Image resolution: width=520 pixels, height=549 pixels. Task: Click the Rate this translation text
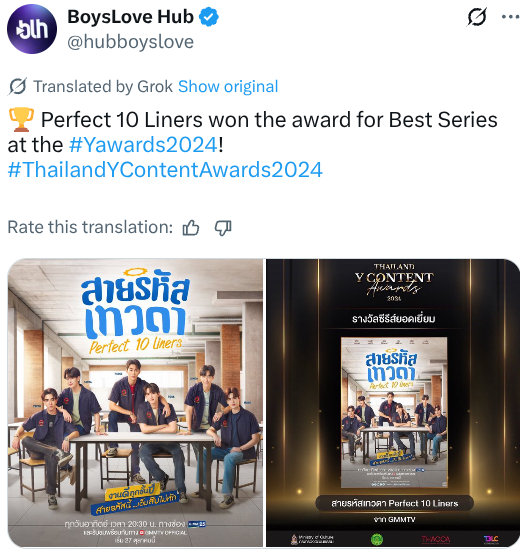[x=90, y=227]
